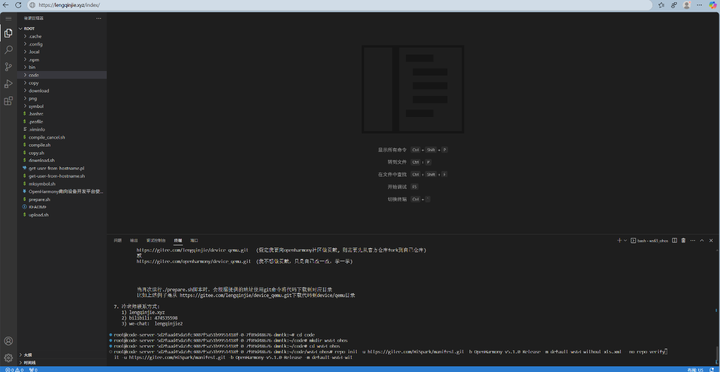Viewport: 720px width, 372px height.
Task: Expand the .npm folder
Action: (x=62, y=60)
